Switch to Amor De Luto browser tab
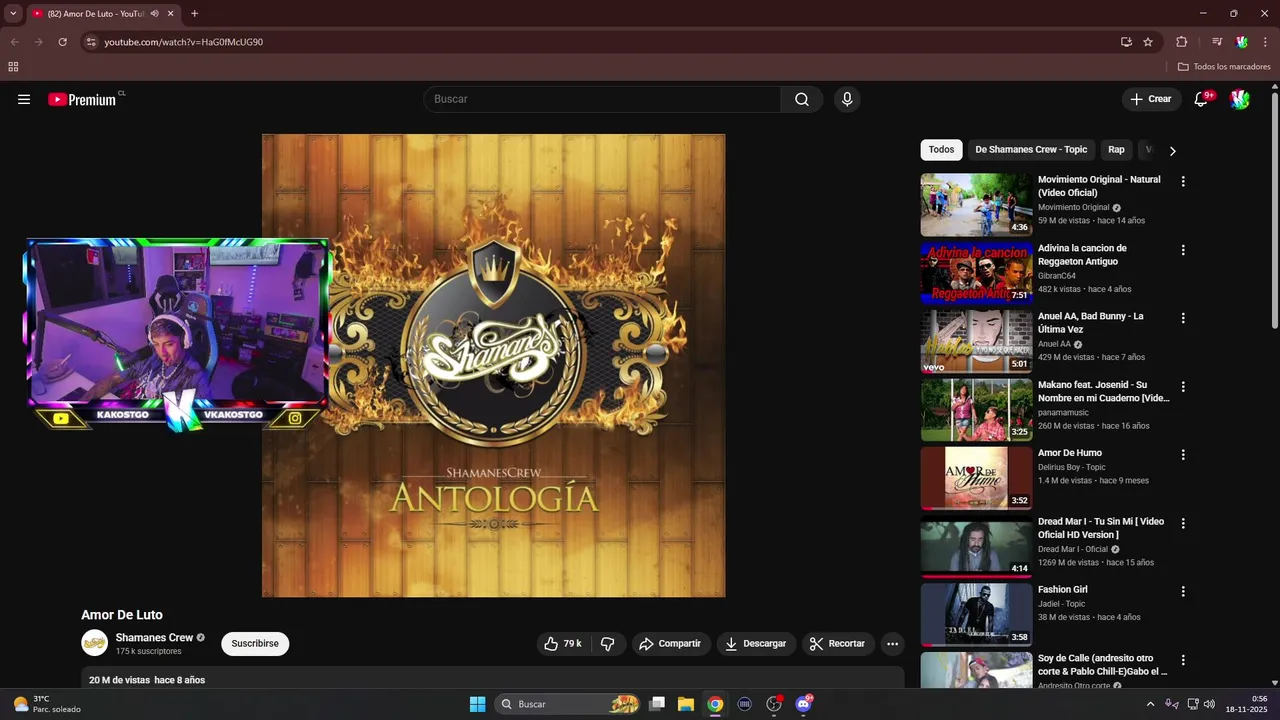Image resolution: width=1280 pixels, height=720 pixels. pos(95,14)
